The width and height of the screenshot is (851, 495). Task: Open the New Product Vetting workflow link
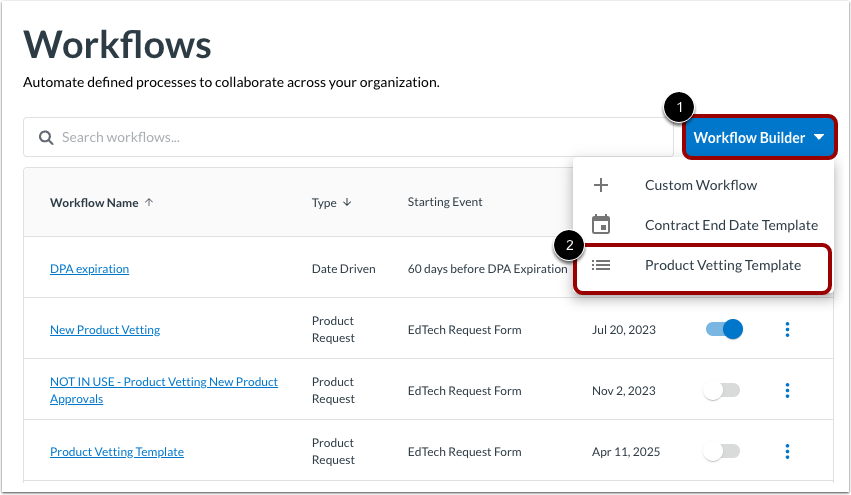[x=105, y=329]
